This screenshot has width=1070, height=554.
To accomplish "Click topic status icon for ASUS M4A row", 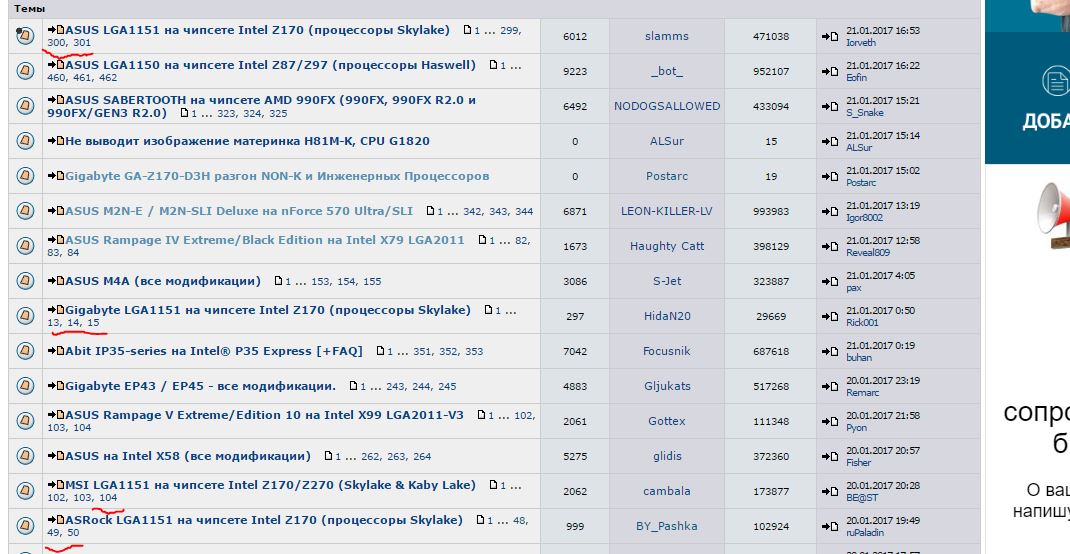I will click(x=25, y=281).
